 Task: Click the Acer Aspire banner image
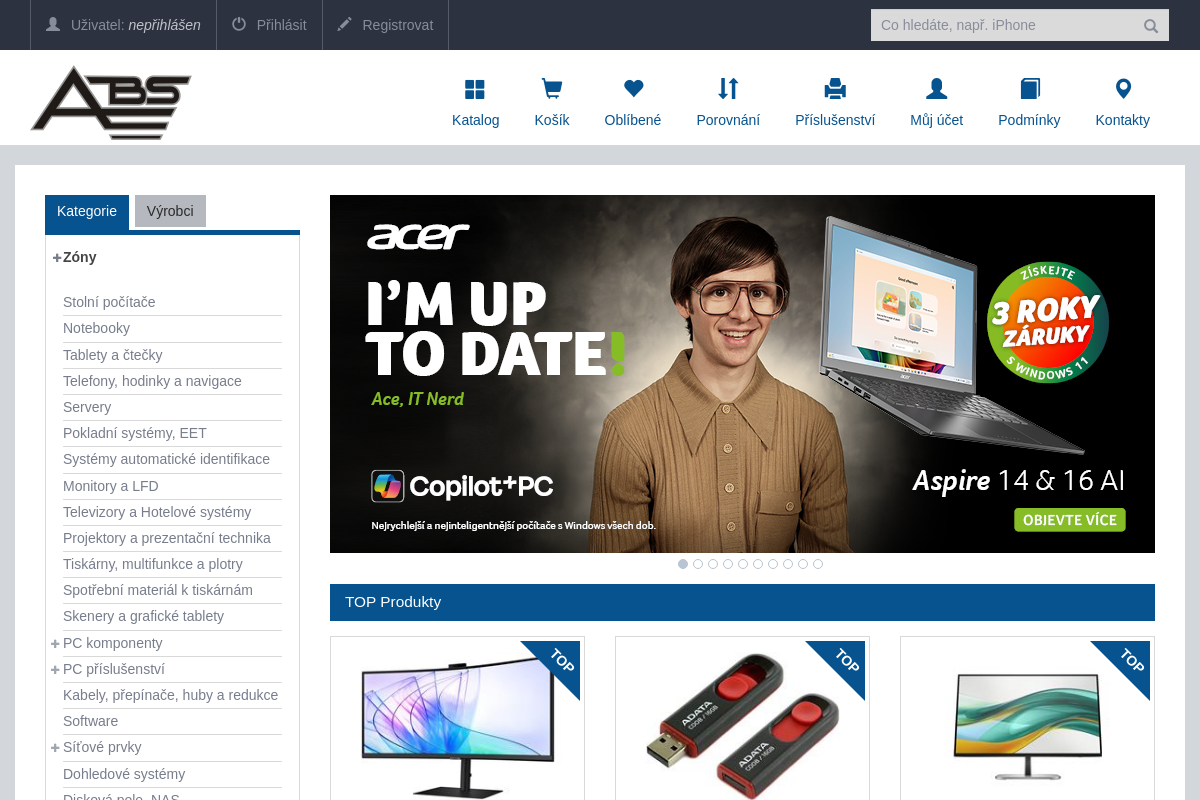pyautogui.click(x=742, y=374)
